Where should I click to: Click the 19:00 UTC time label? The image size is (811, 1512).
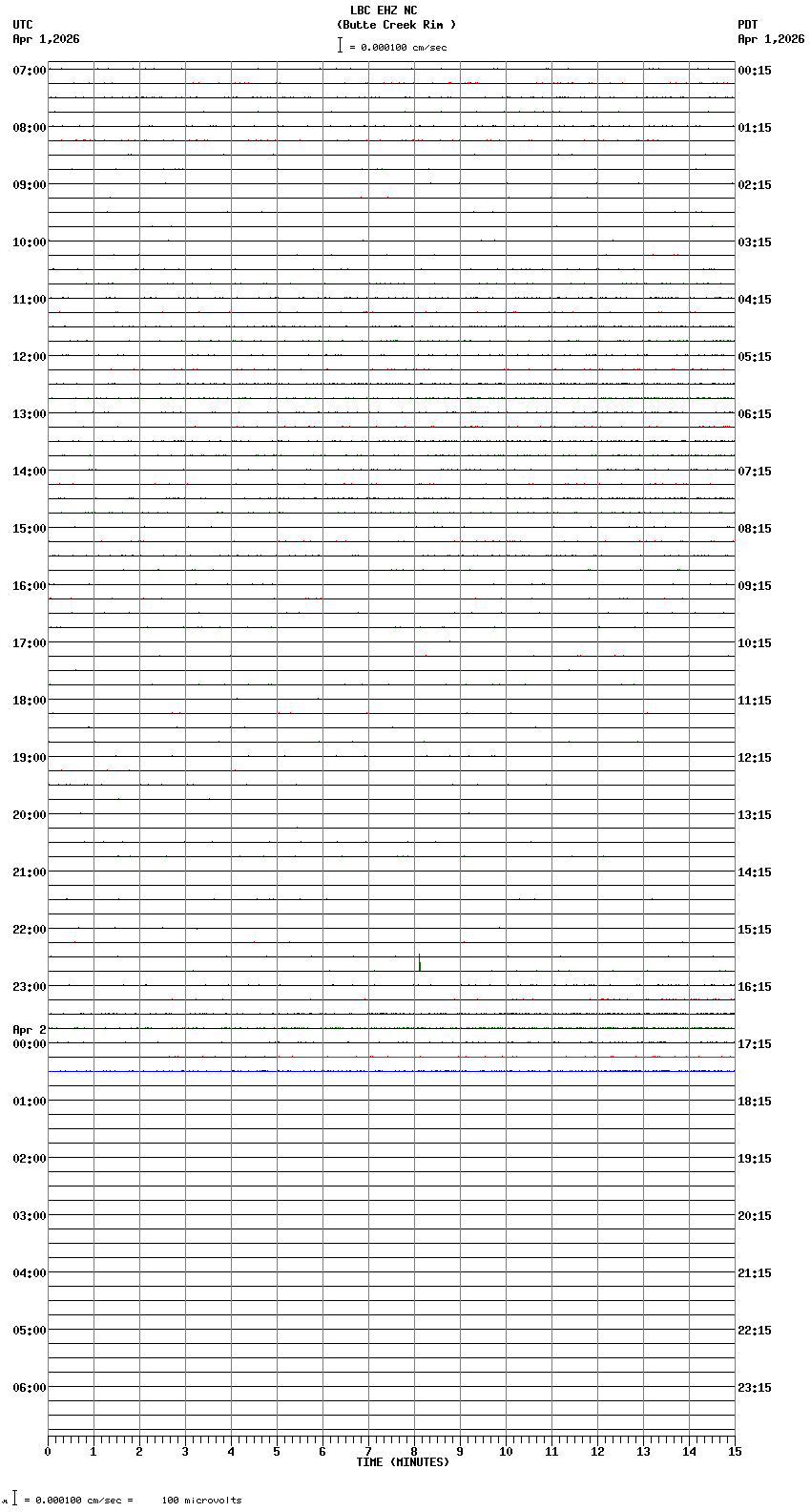coord(30,758)
